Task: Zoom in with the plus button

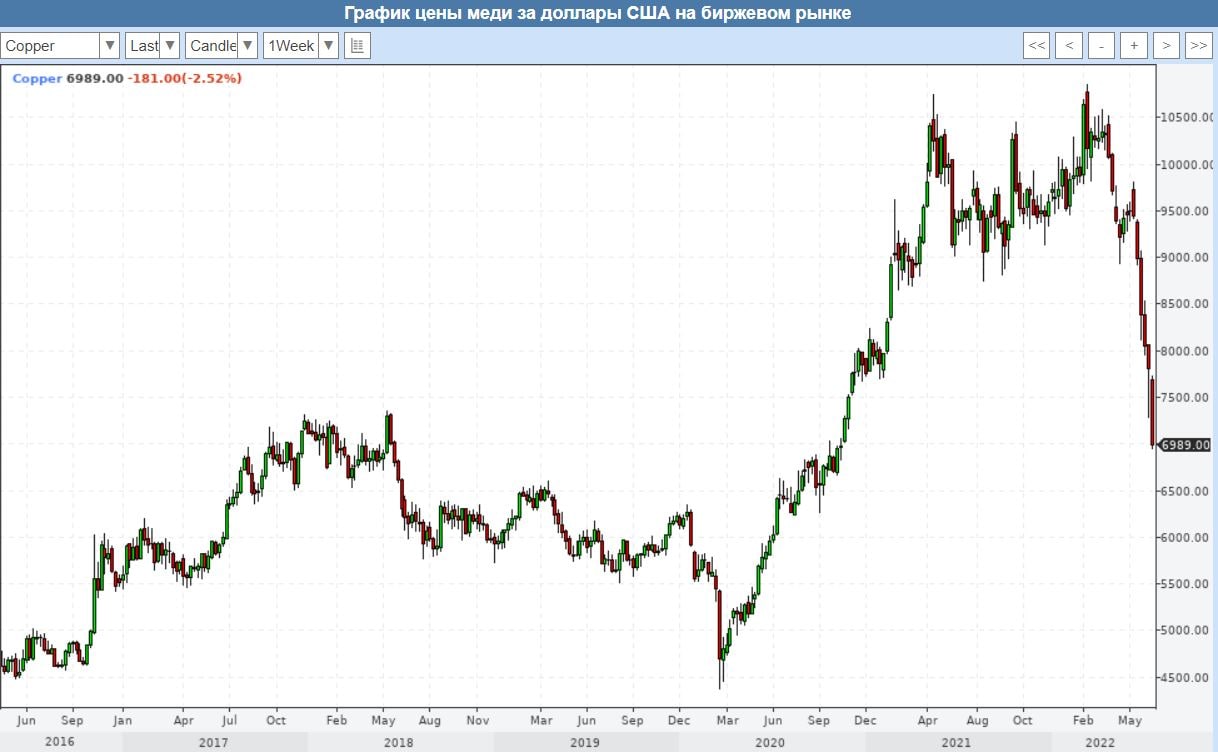Action: click(x=1134, y=46)
